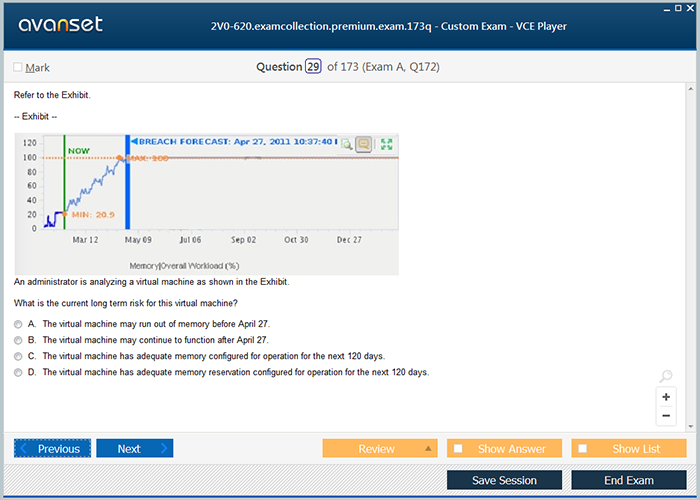Close the VCE Player window
The image size is (700, 500).
[x=690, y=7]
